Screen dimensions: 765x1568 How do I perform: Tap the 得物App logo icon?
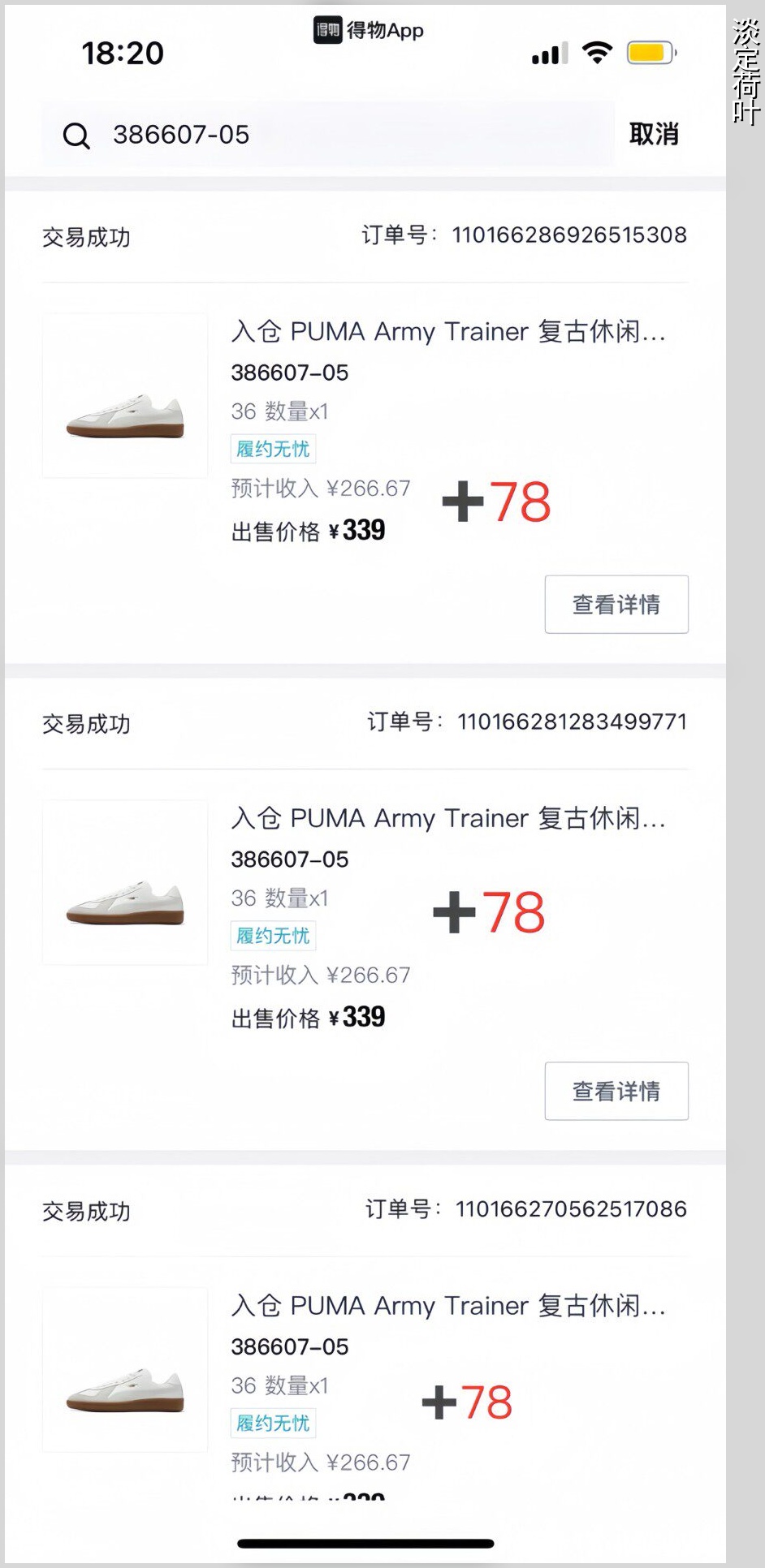click(x=327, y=31)
